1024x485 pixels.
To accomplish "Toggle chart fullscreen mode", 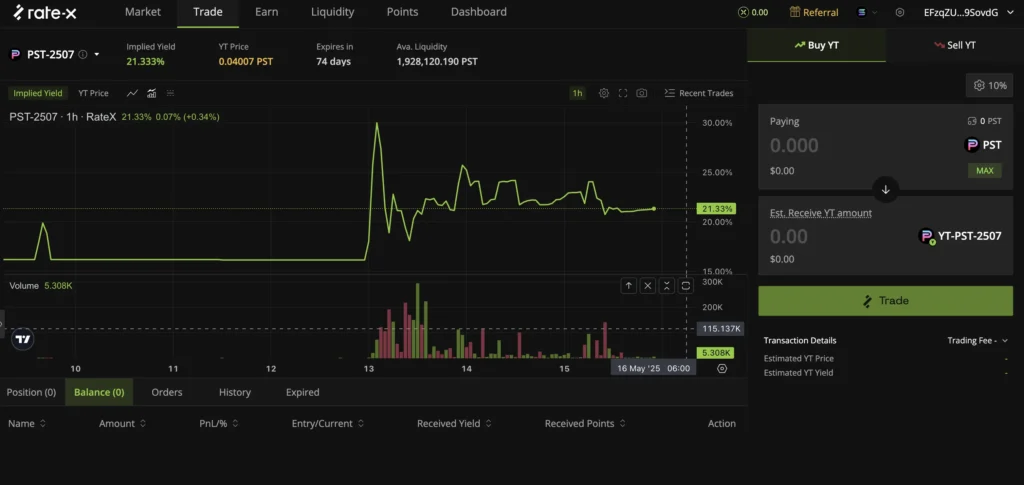I will 623,93.
